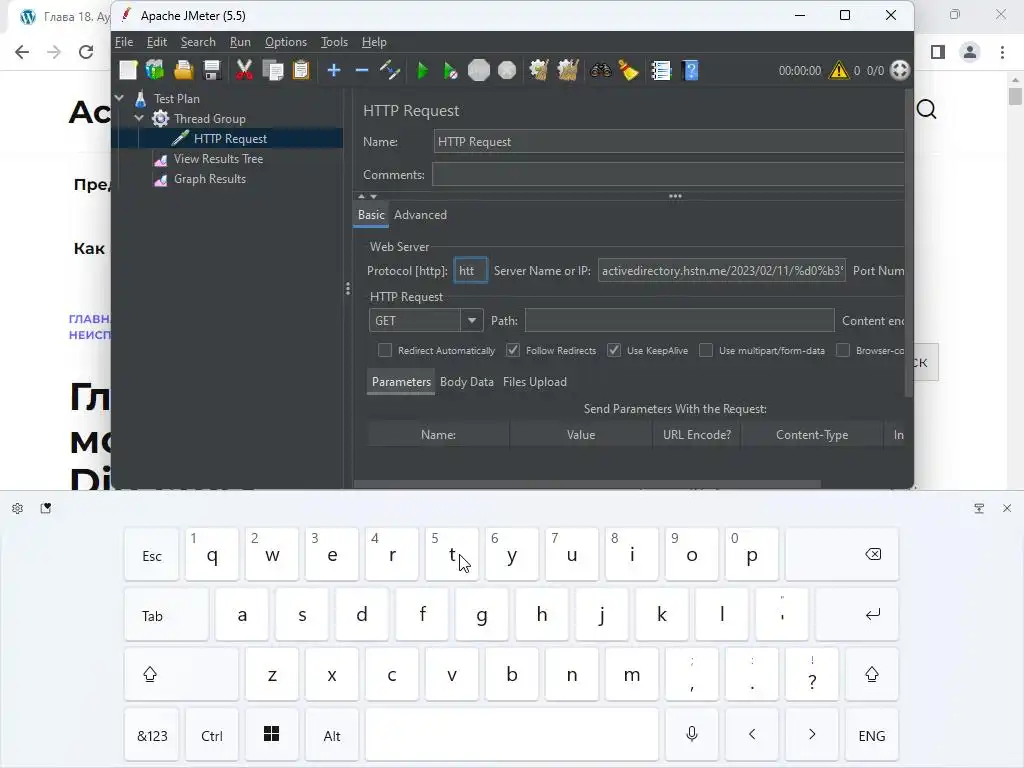Open Help with the question mark icon
1024x768 pixels.
tap(690, 70)
